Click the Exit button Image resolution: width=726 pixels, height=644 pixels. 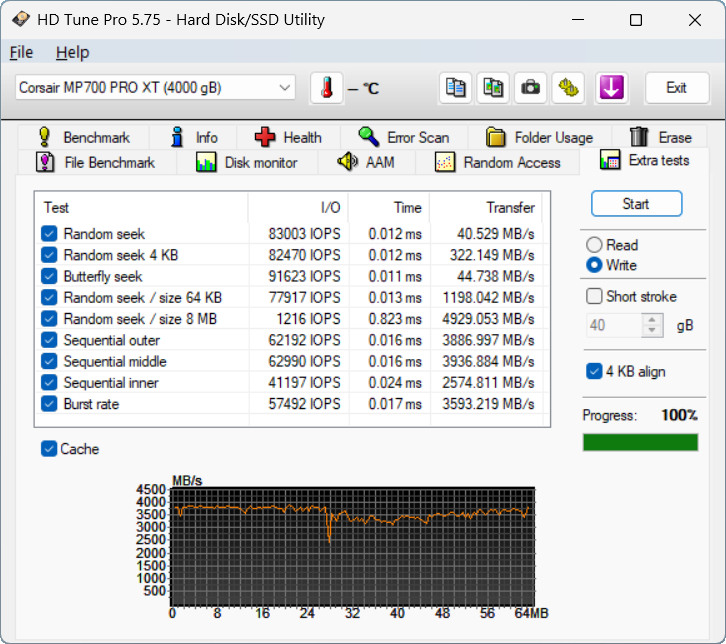tap(676, 88)
